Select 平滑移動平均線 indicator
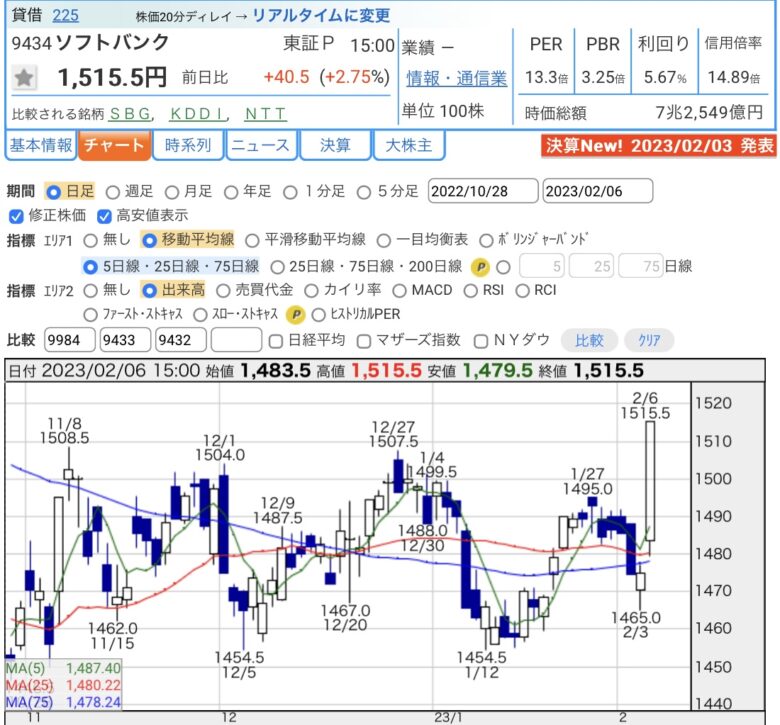 252,241
